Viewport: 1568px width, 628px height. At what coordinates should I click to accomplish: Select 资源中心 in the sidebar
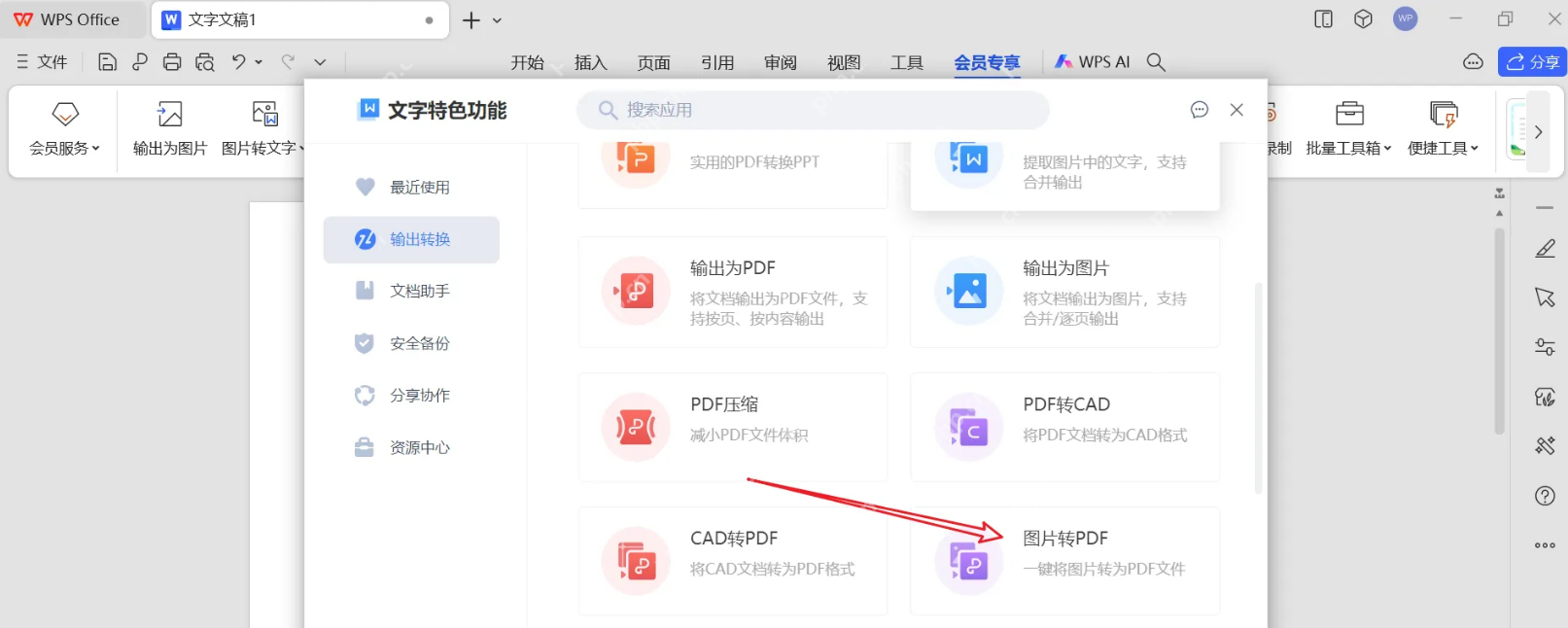point(411,447)
